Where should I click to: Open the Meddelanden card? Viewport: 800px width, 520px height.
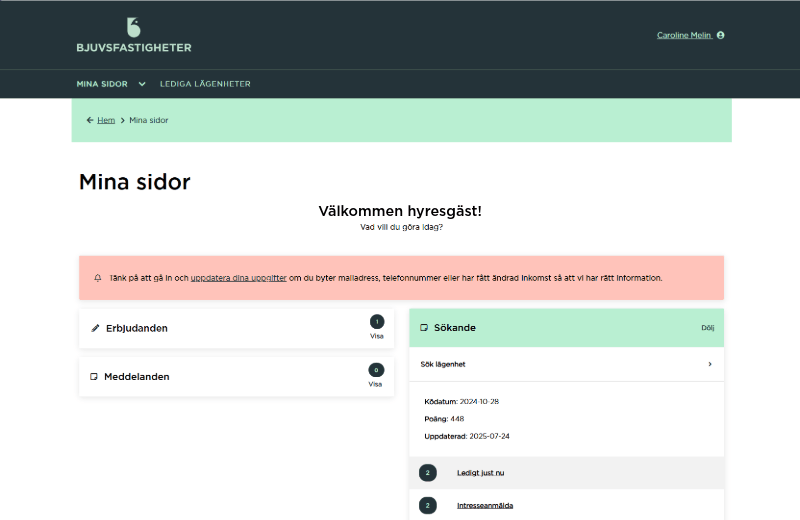tap(236, 377)
